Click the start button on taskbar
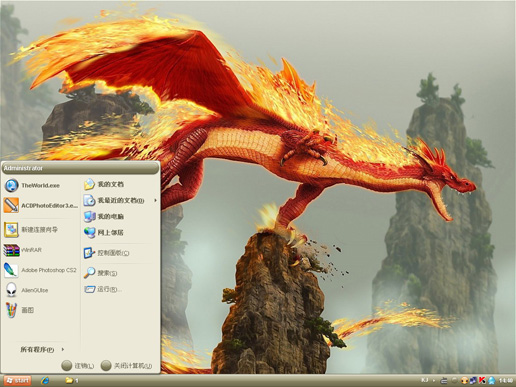The width and height of the screenshot is (516, 387). coord(17,380)
